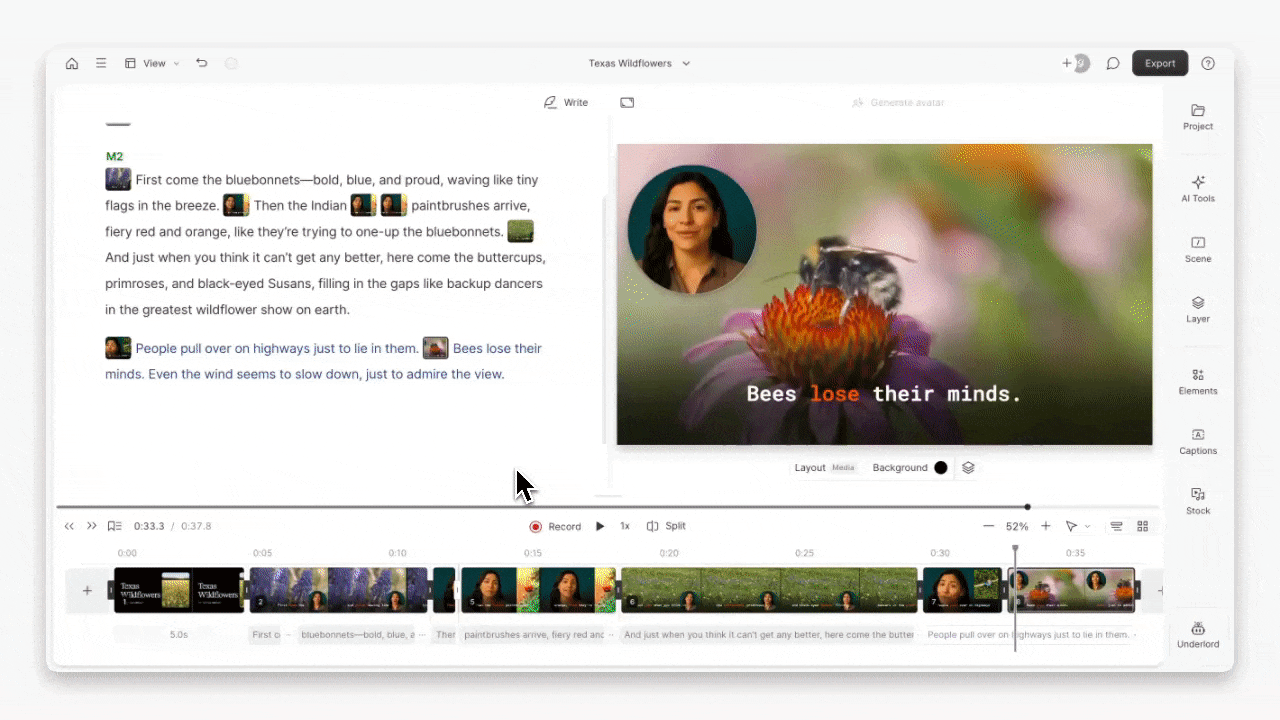Open the Stock media panel
The width and height of the screenshot is (1280, 720).
point(1198,501)
